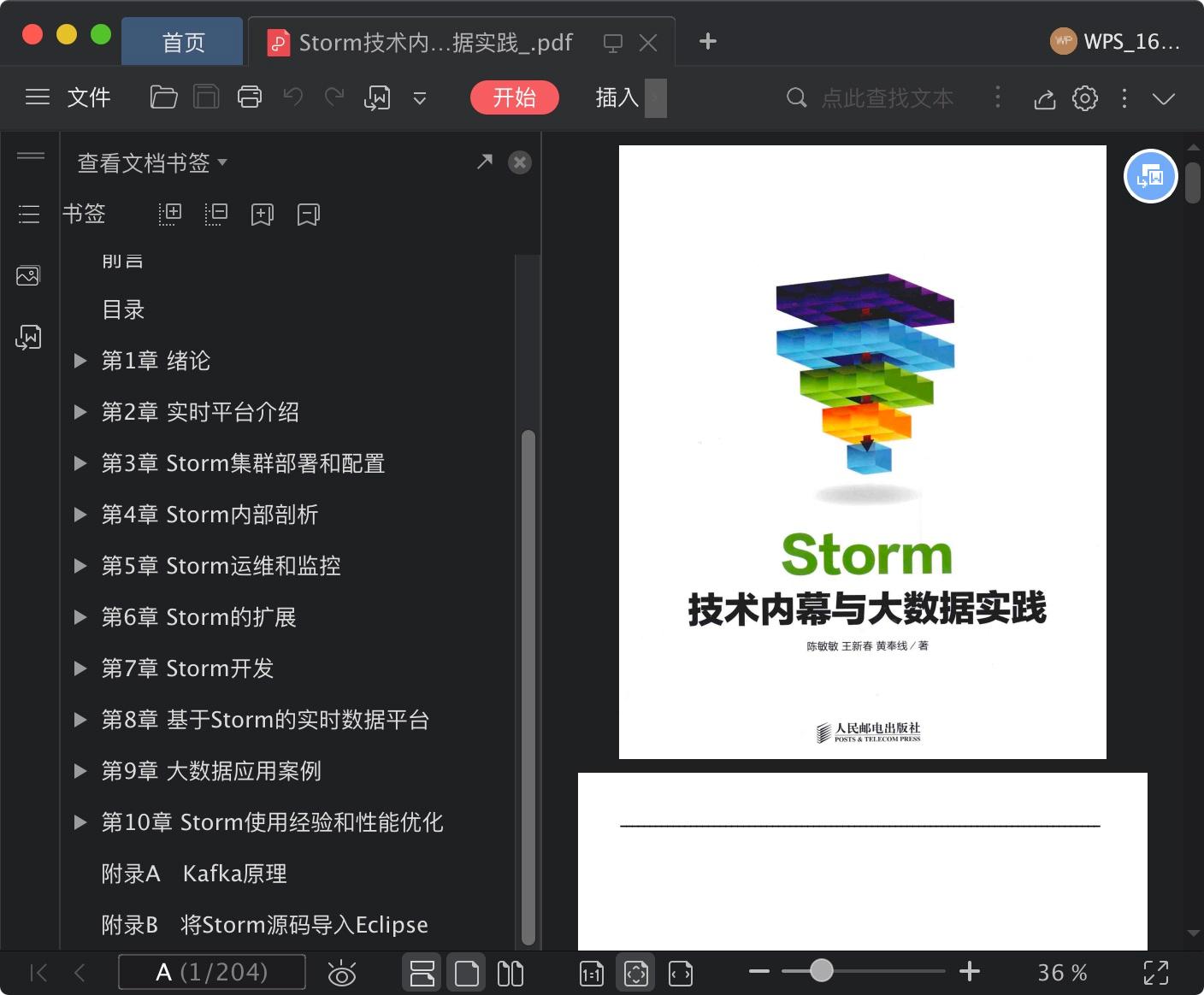Image resolution: width=1204 pixels, height=995 pixels.
Task: Click the share export icon
Action: 1044,98
